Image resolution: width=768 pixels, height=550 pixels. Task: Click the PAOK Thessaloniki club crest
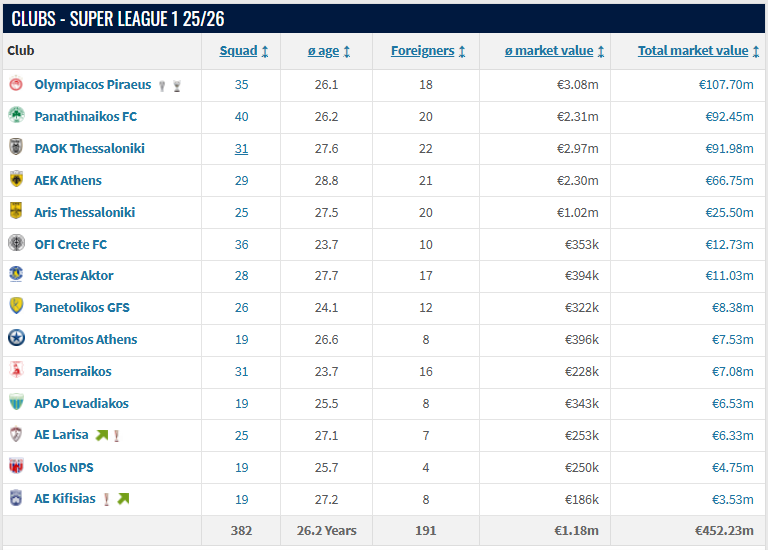[16, 147]
